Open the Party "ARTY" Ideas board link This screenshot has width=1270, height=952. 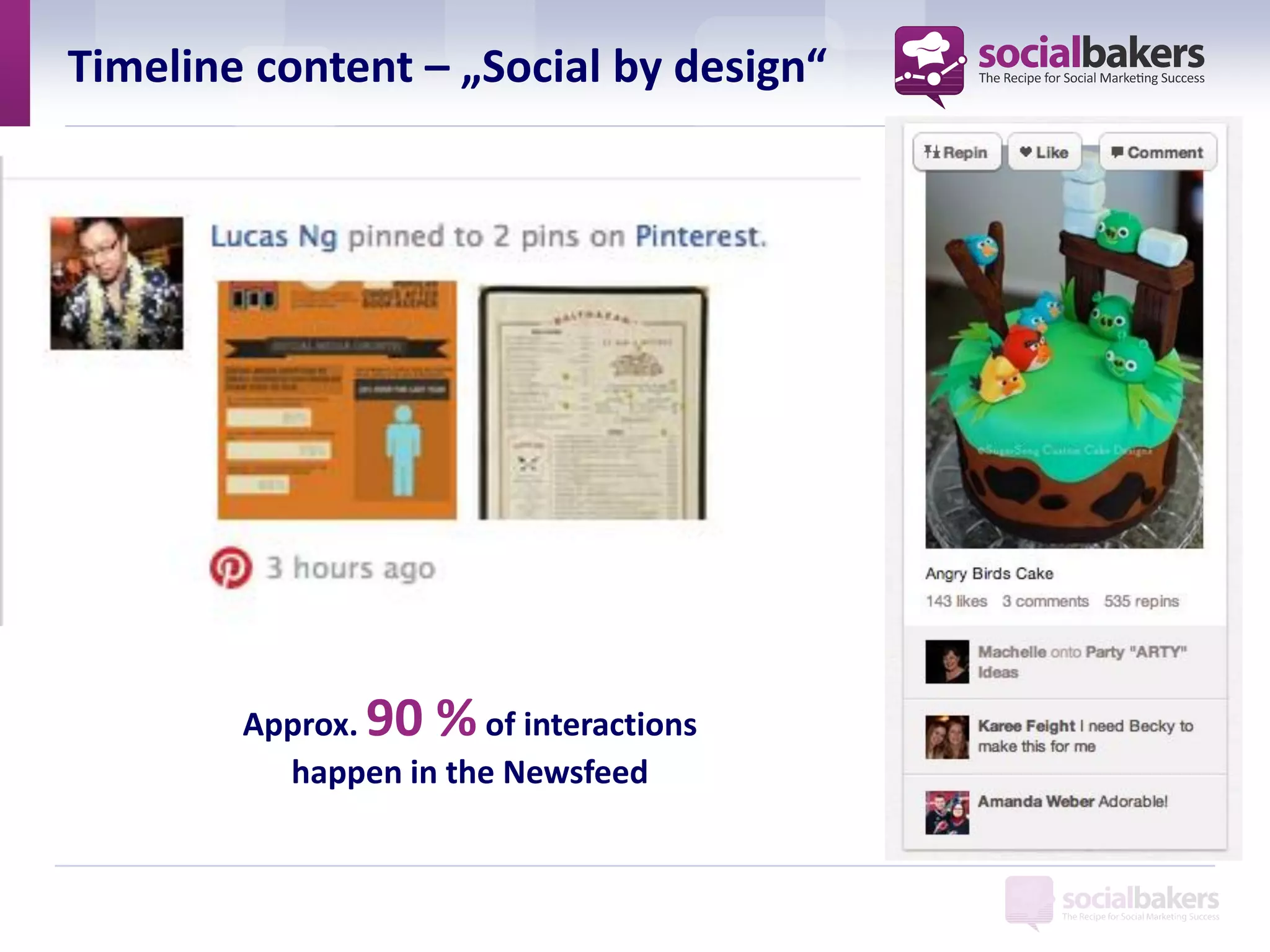(1082, 662)
